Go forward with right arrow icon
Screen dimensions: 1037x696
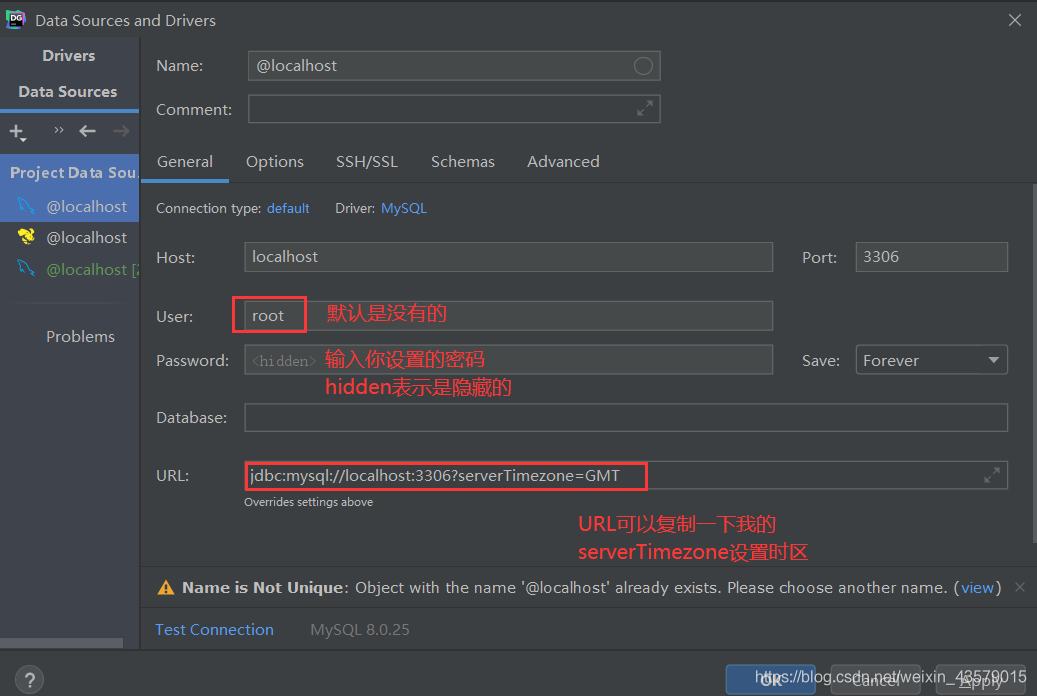click(x=121, y=131)
